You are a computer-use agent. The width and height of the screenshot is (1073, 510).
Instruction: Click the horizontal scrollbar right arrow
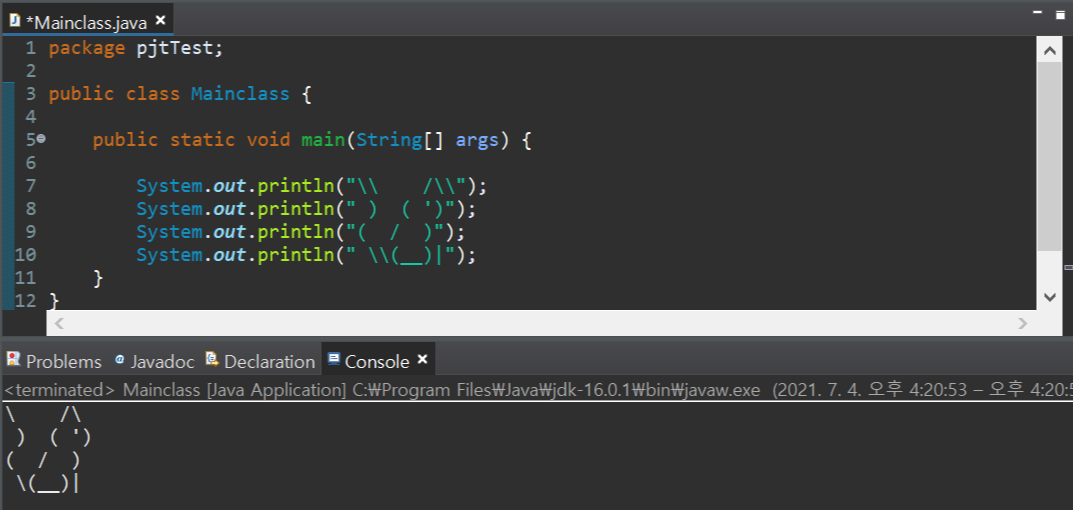click(x=1022, y=322)
